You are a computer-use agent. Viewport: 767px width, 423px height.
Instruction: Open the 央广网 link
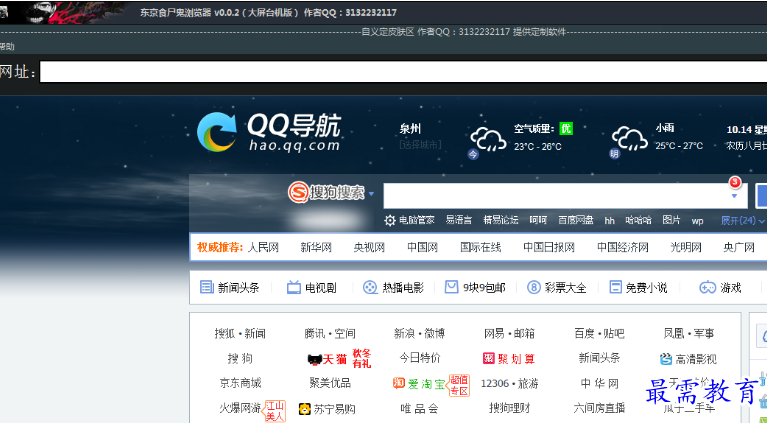click(739, 247)
